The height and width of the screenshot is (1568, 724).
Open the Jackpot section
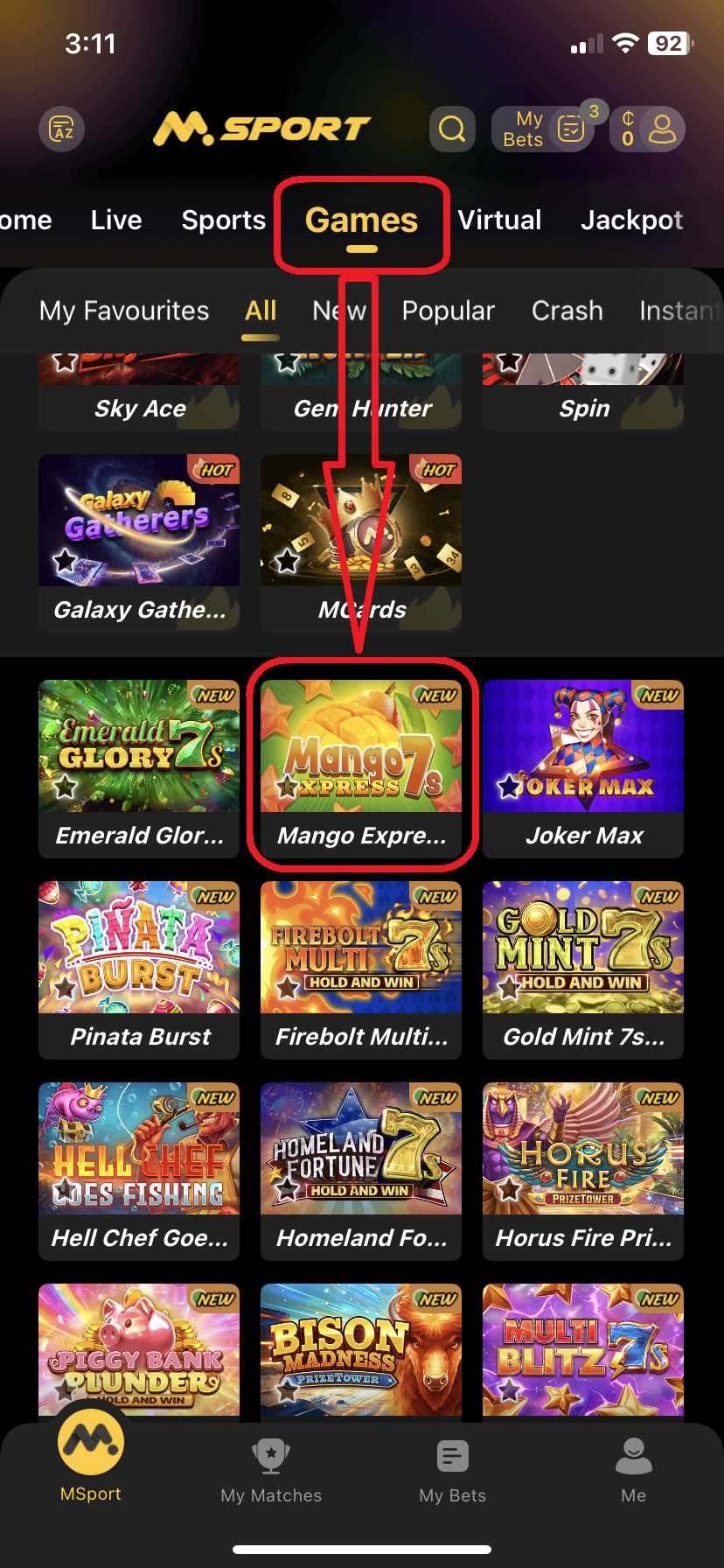631,220
